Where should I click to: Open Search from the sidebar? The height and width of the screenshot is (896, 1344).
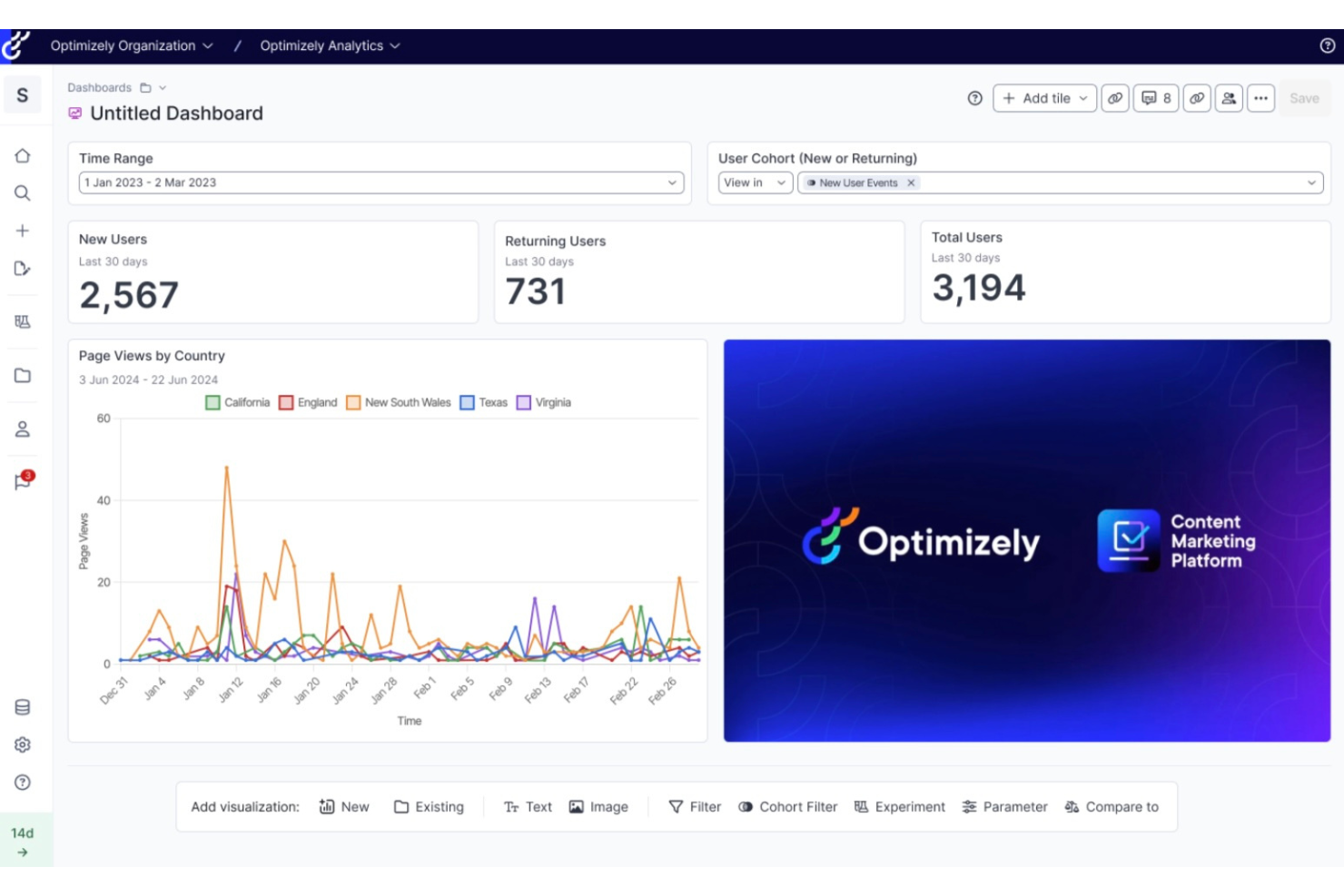coord(23,192)
